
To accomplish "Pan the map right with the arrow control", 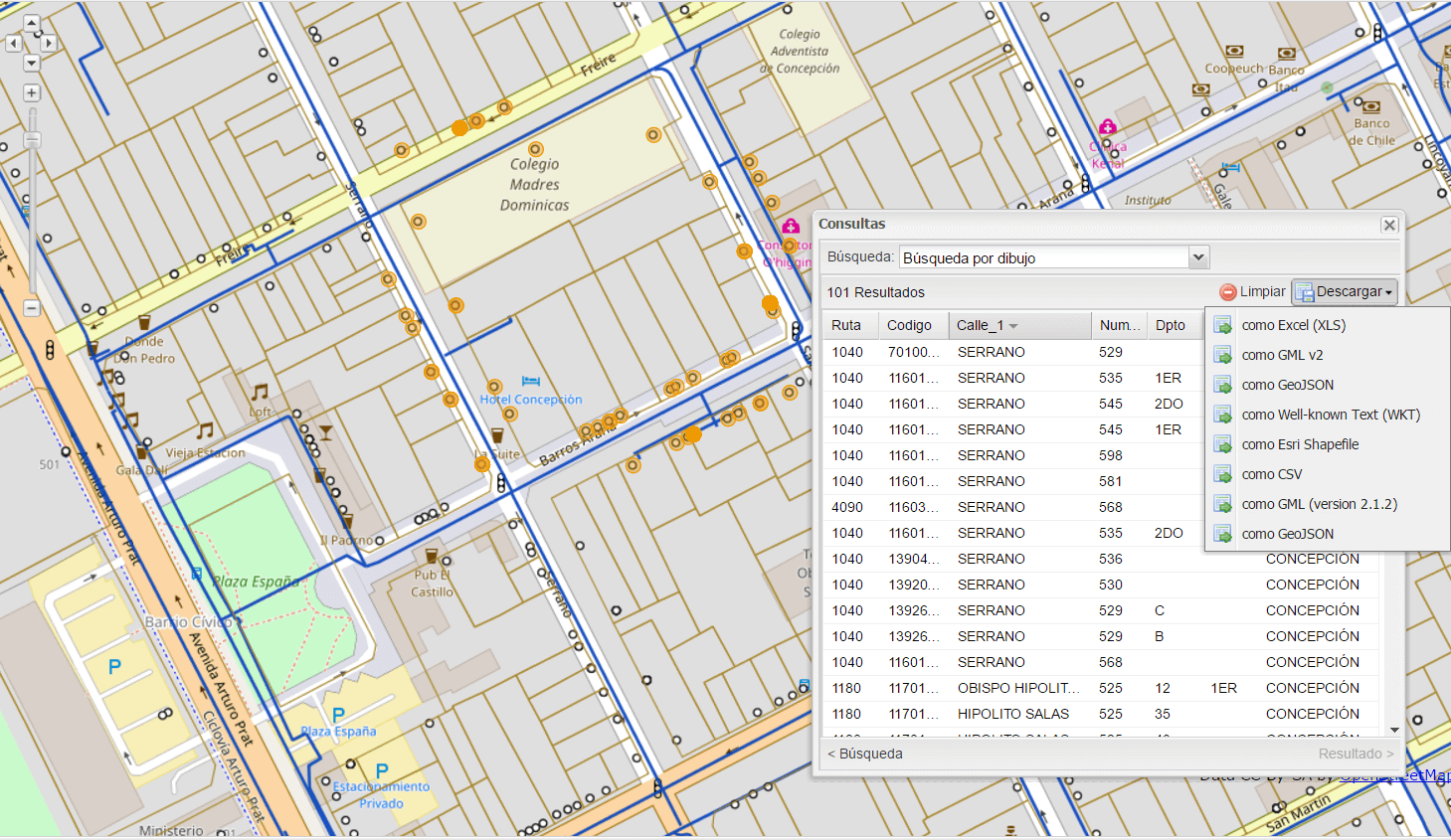I will tap(48, 43).
